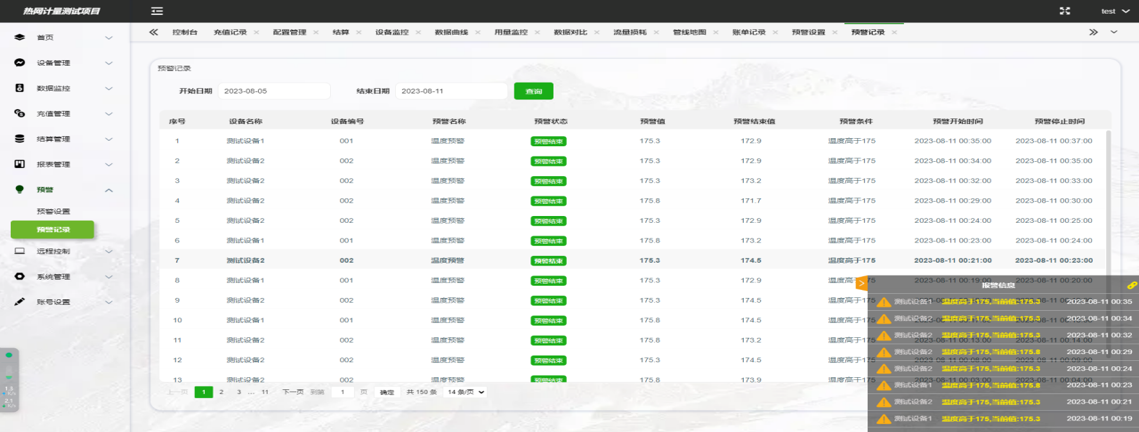
Task: Open the 14 条/页 page size dropdown
Action: [464, 392]
